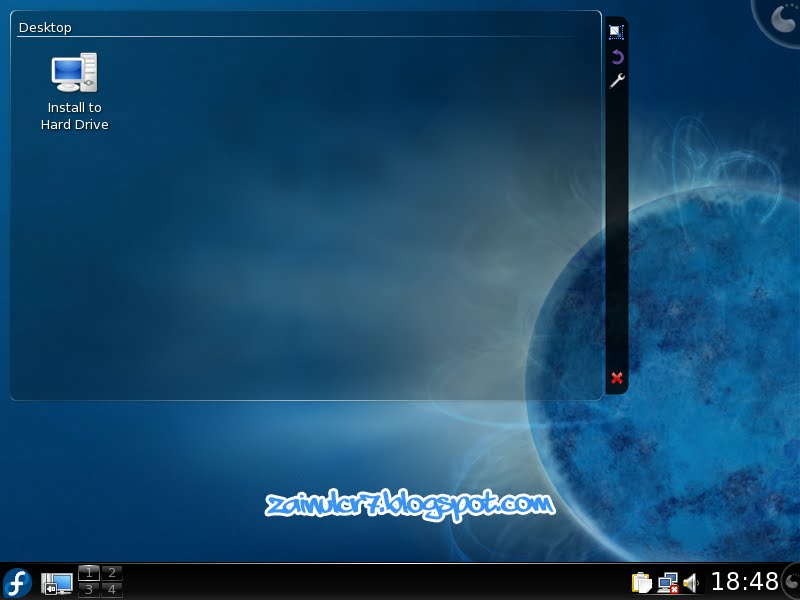Open Desktop widget settings with the wrench icon
This screenshot has width=800, height=600.
point(617,81)
